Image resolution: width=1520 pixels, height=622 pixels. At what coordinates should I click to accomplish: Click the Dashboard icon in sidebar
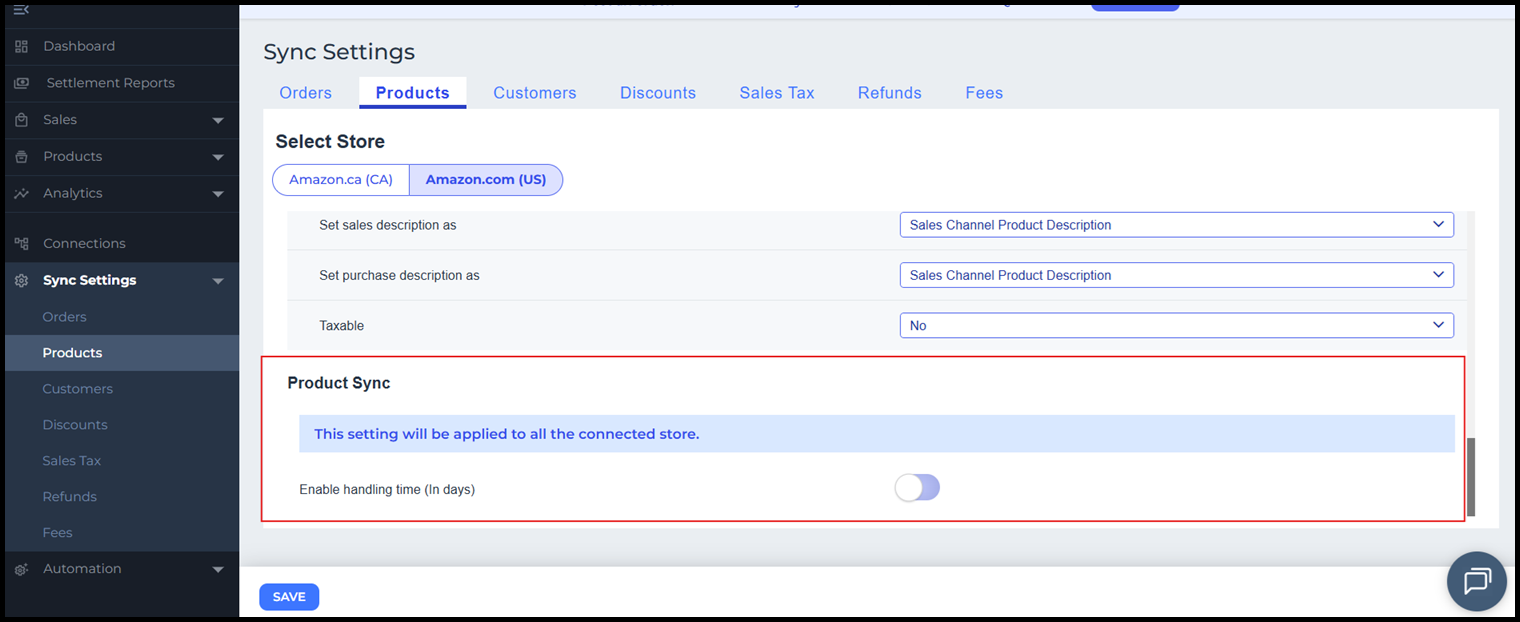click(21, 47)
